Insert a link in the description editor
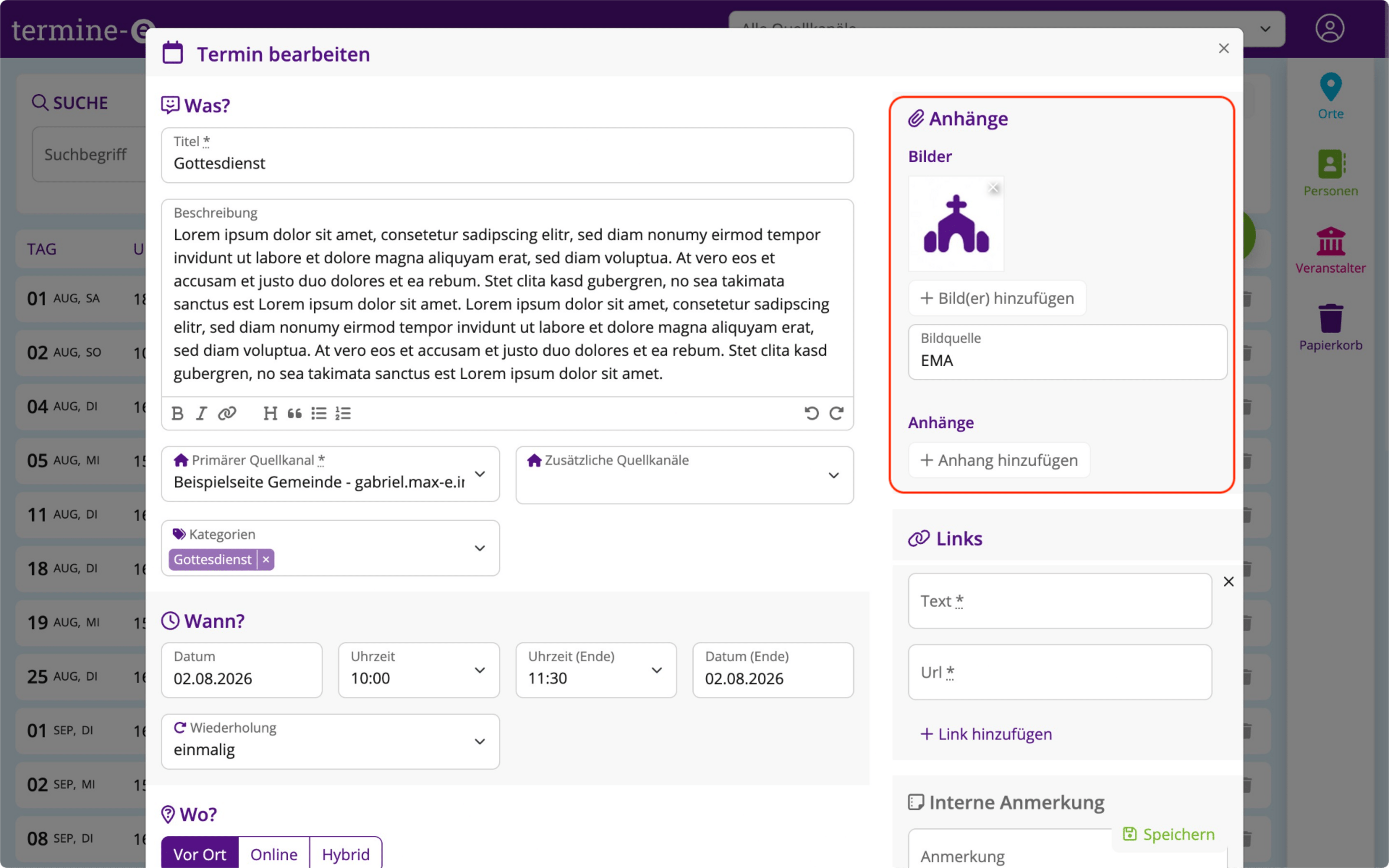The height and width of the screenshot is (868, 1389). 227,413
